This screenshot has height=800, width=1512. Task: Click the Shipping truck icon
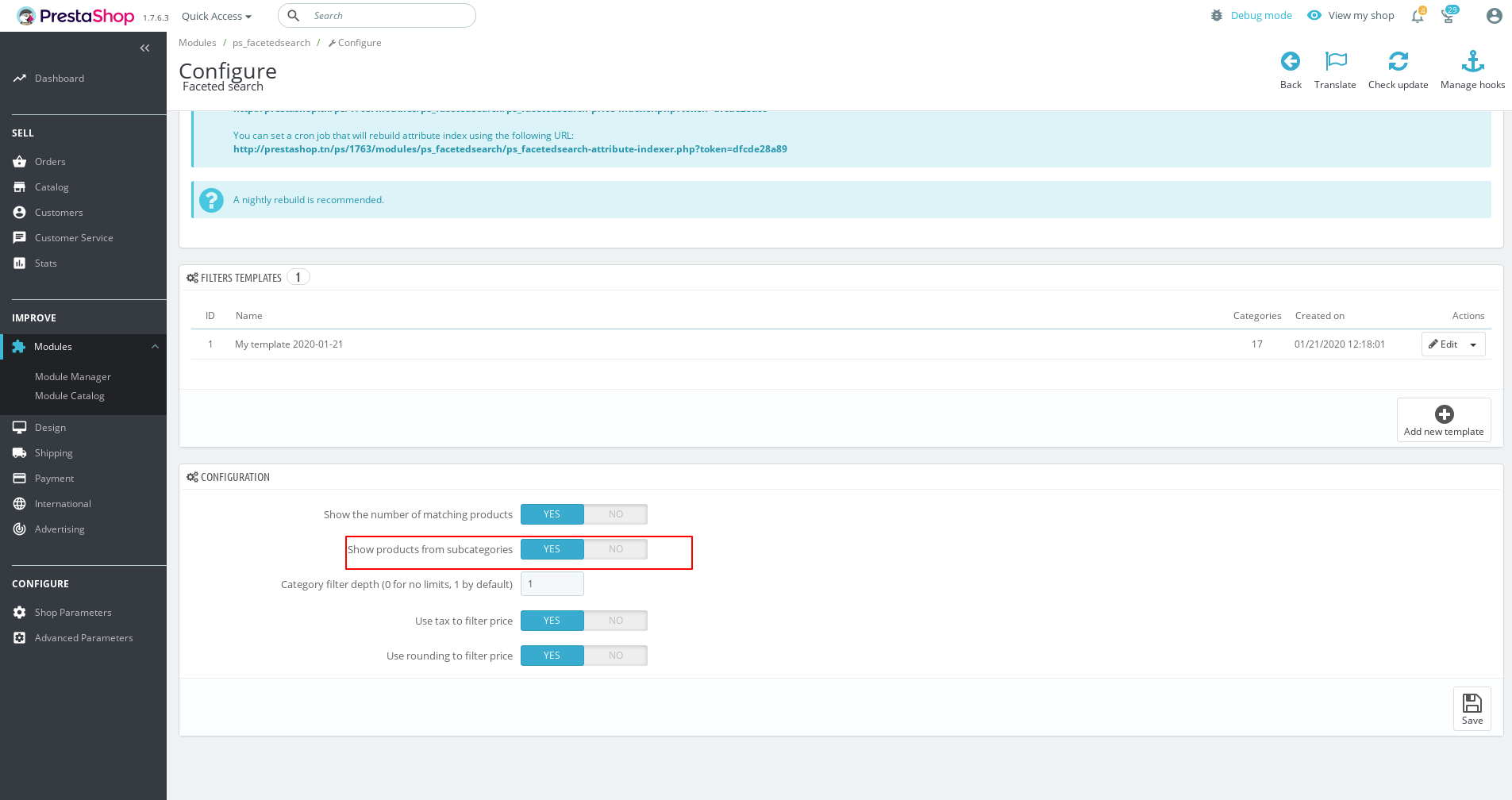[20, 453]
